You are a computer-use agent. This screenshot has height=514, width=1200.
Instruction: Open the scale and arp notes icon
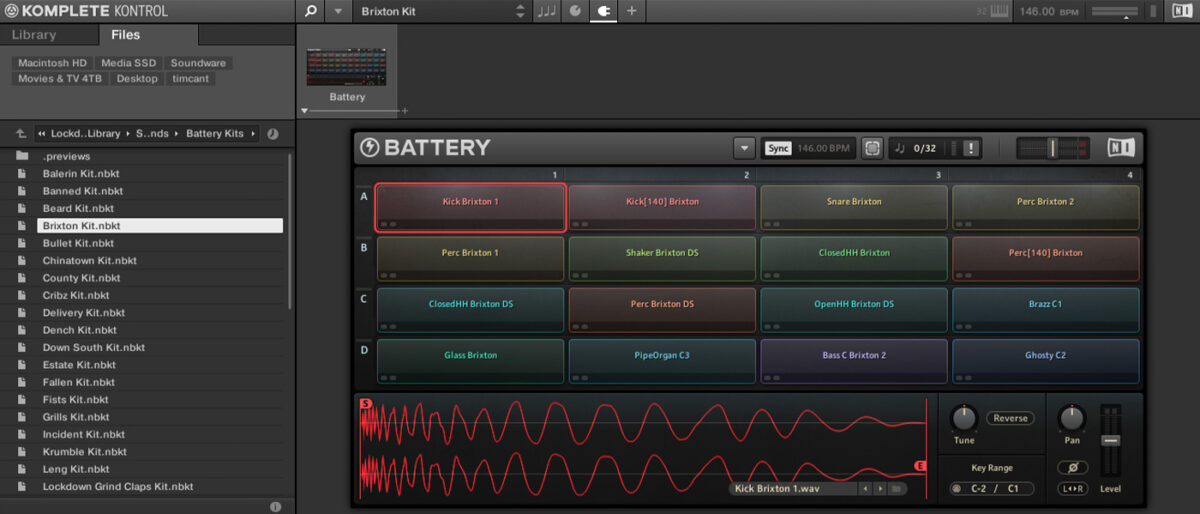(547, 11)
